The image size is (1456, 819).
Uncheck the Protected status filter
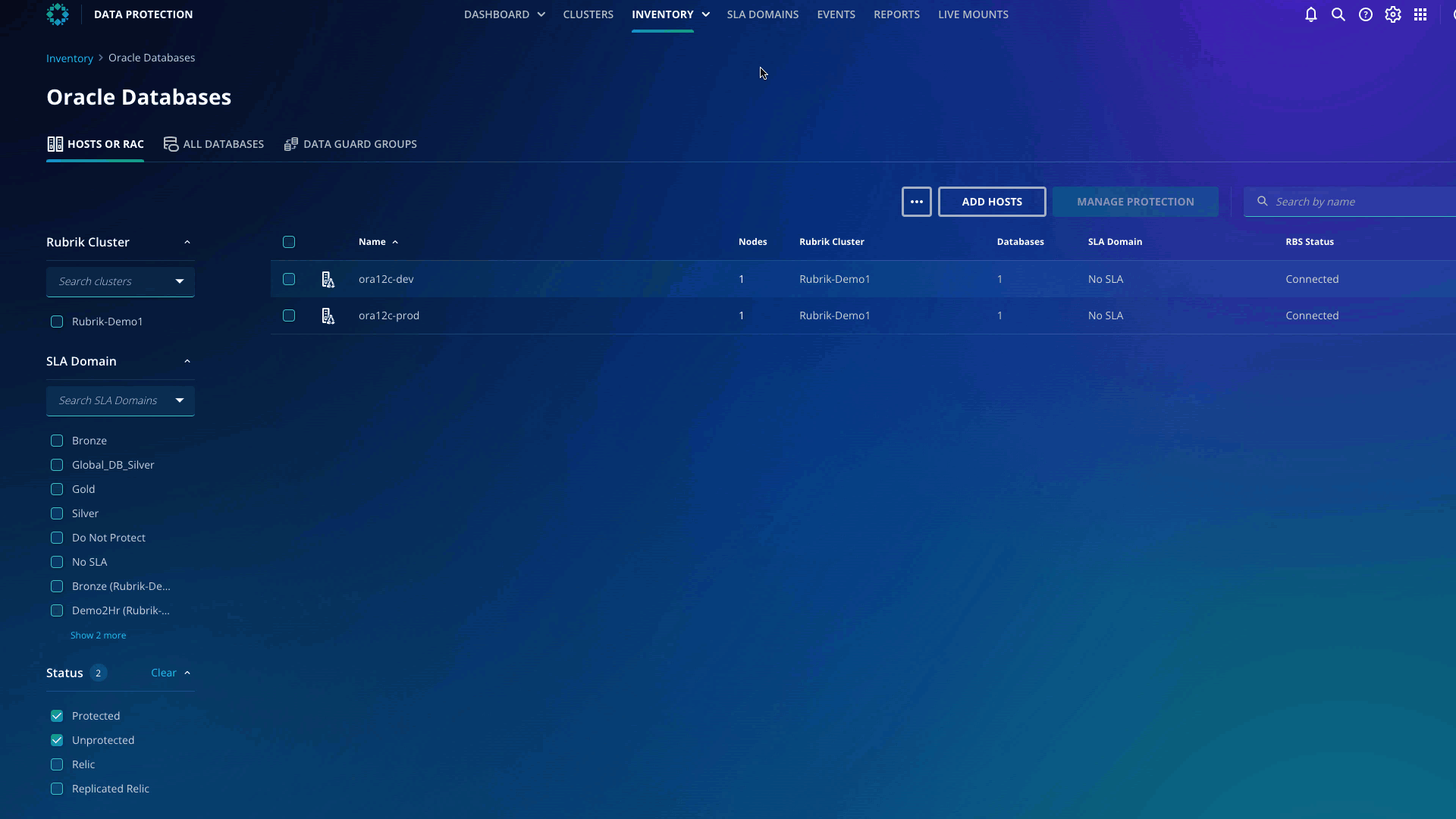57,716
